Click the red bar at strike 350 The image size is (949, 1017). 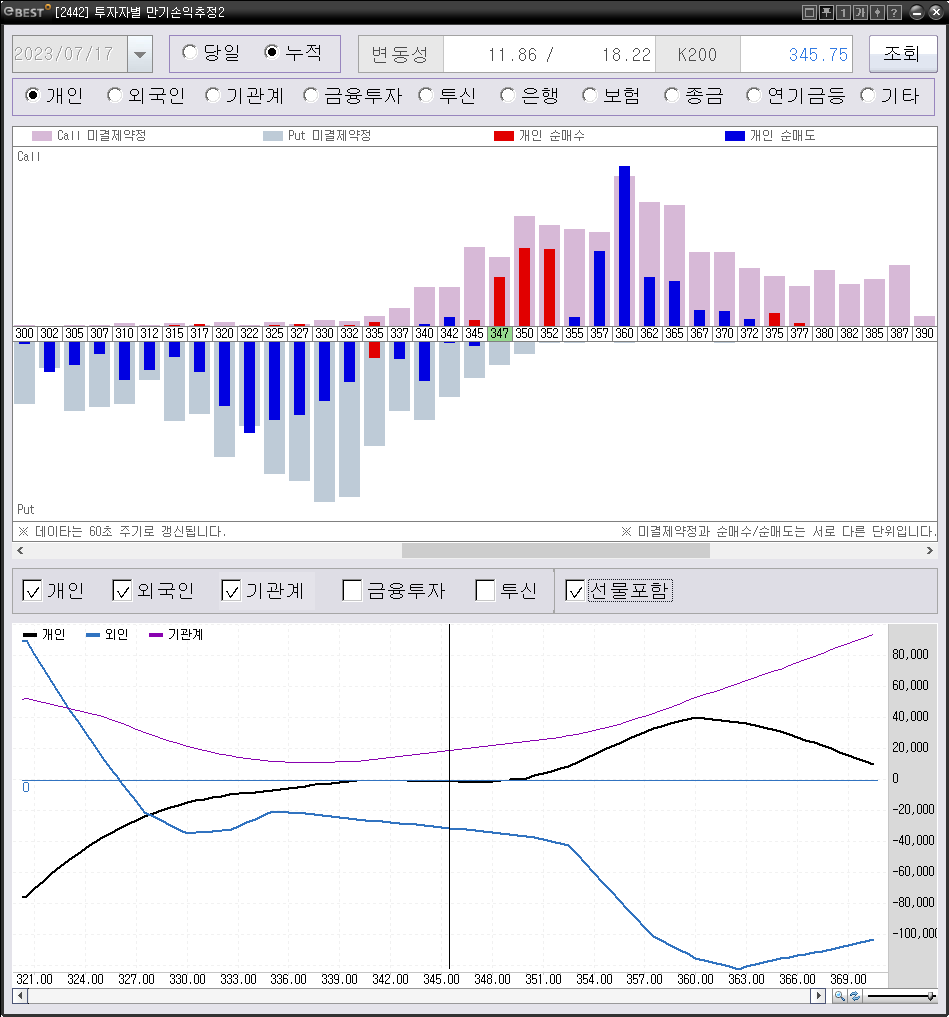point(524,287)
